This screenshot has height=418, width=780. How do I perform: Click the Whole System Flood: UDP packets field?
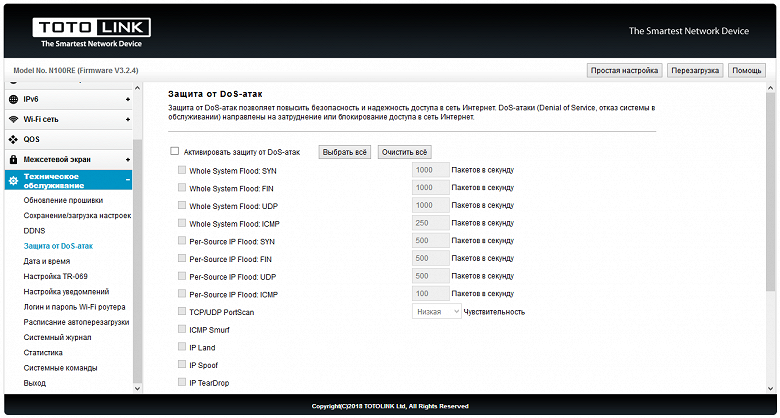[x=428, y=205]
